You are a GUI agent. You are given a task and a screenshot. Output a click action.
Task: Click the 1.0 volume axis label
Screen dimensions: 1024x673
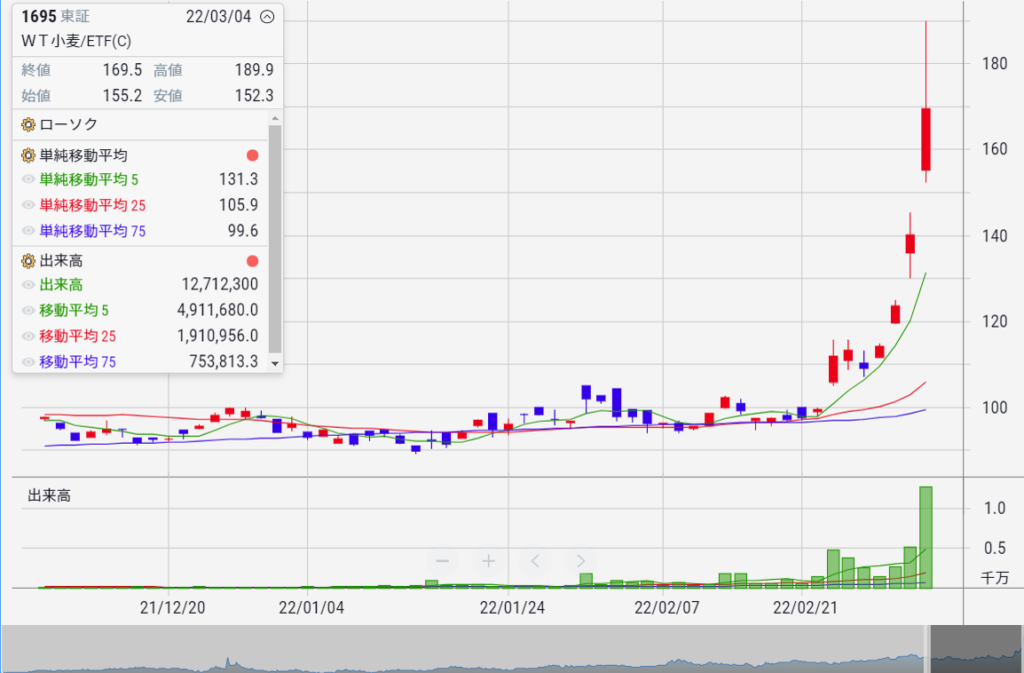pyautogui.click(x=995, y=509)
